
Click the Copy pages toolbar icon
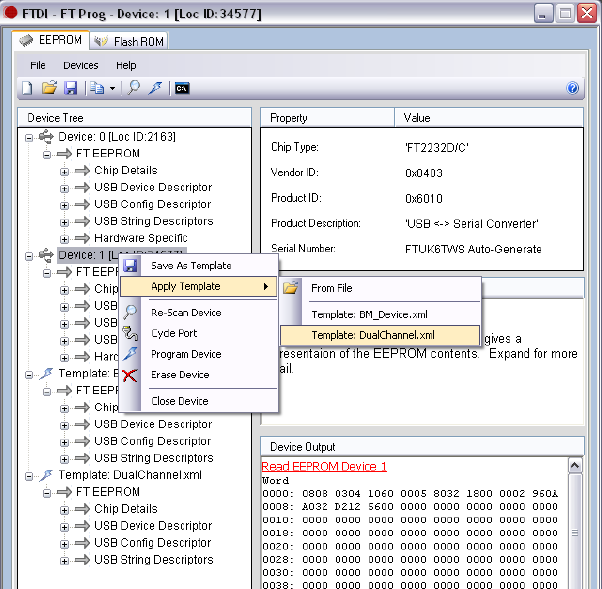(97, 88)
